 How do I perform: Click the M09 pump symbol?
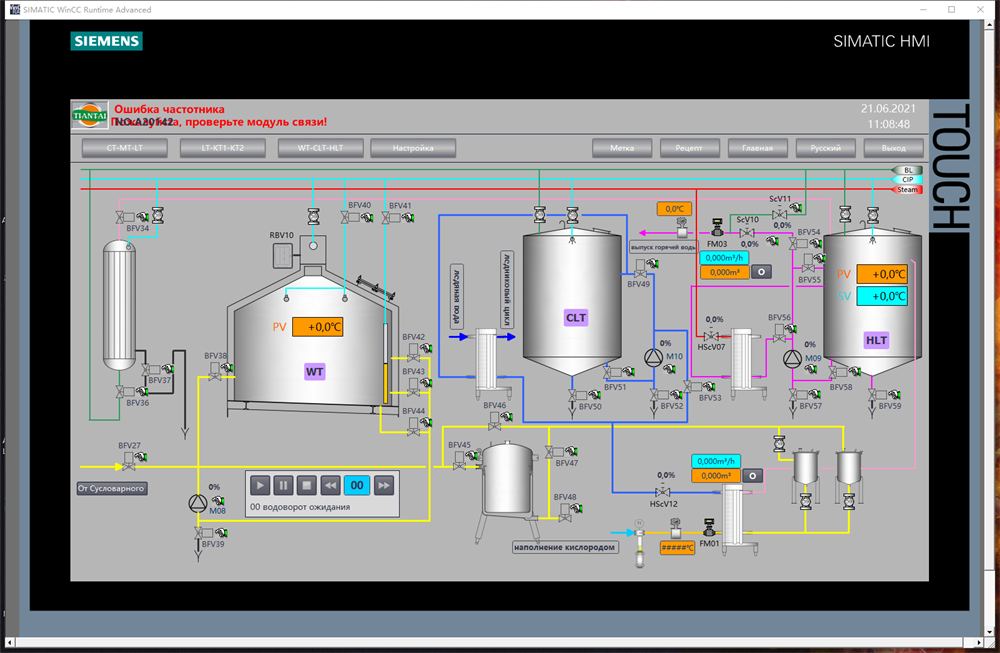(792, 359)
